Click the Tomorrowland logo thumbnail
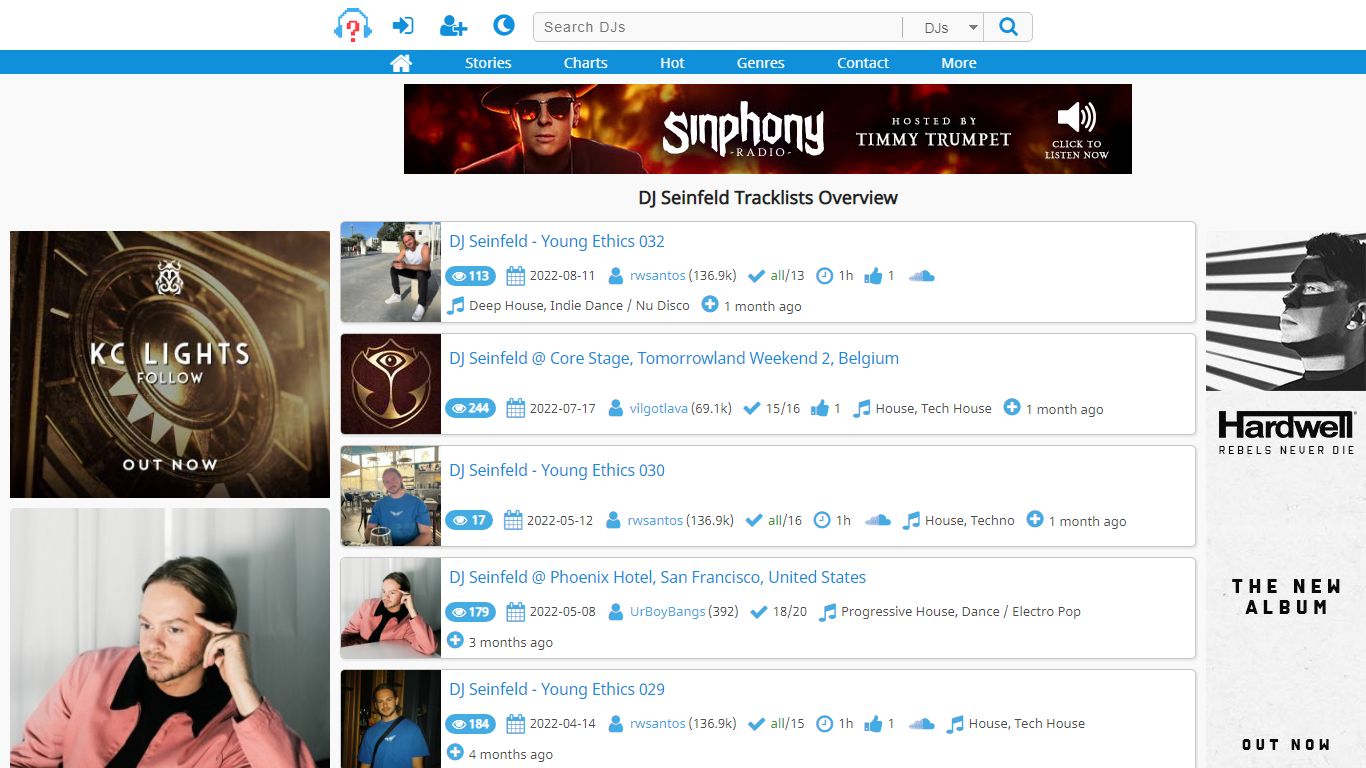 [x=391, y=384]
